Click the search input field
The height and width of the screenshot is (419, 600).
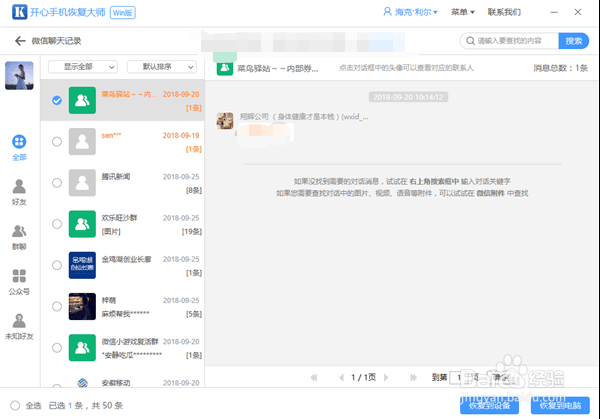tap(510, 41)
